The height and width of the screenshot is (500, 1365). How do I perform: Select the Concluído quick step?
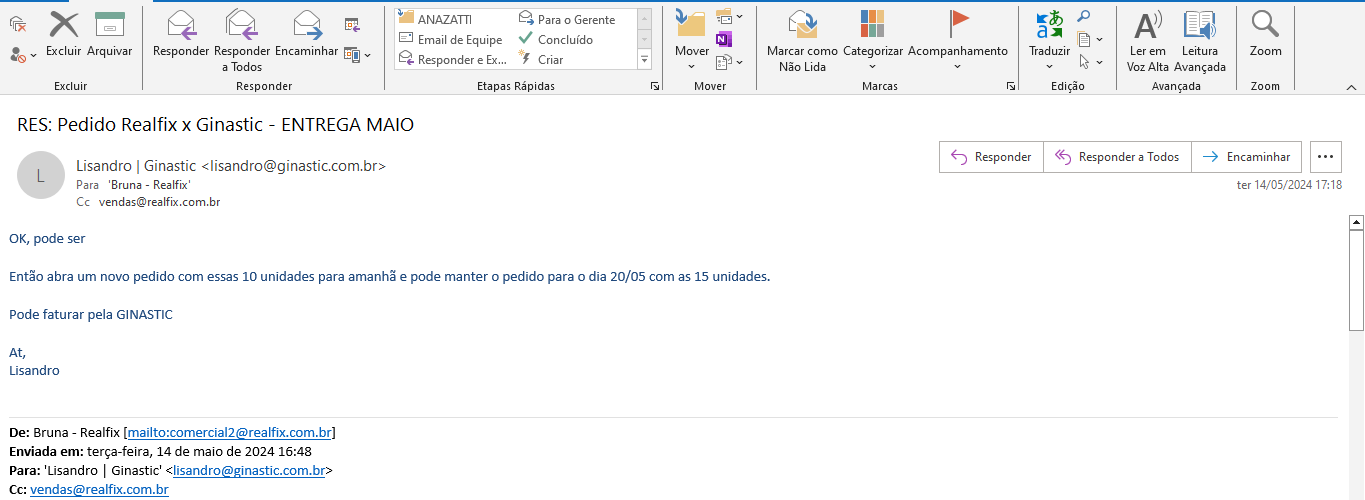[x=565, y=40]
